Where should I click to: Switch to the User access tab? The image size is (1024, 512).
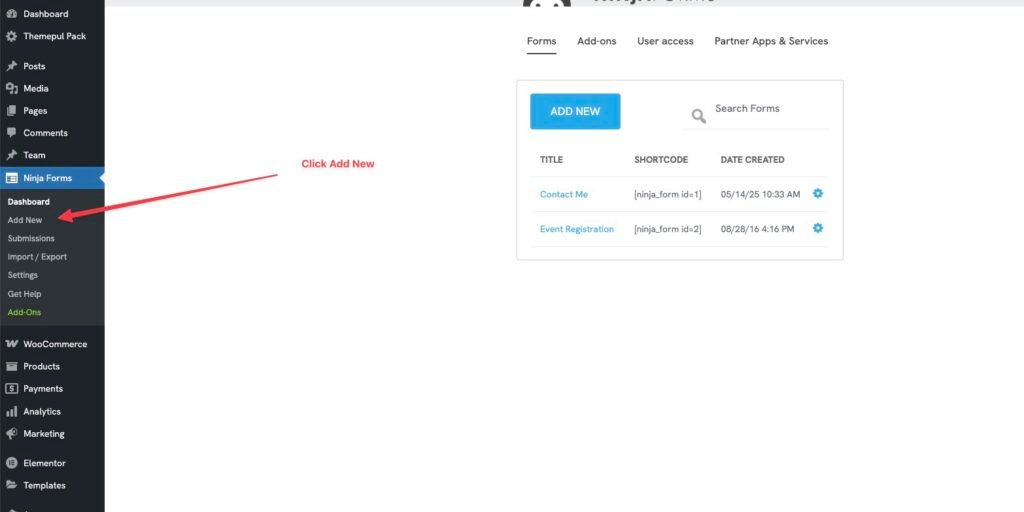pyautogui.click(x=665, y=41)
